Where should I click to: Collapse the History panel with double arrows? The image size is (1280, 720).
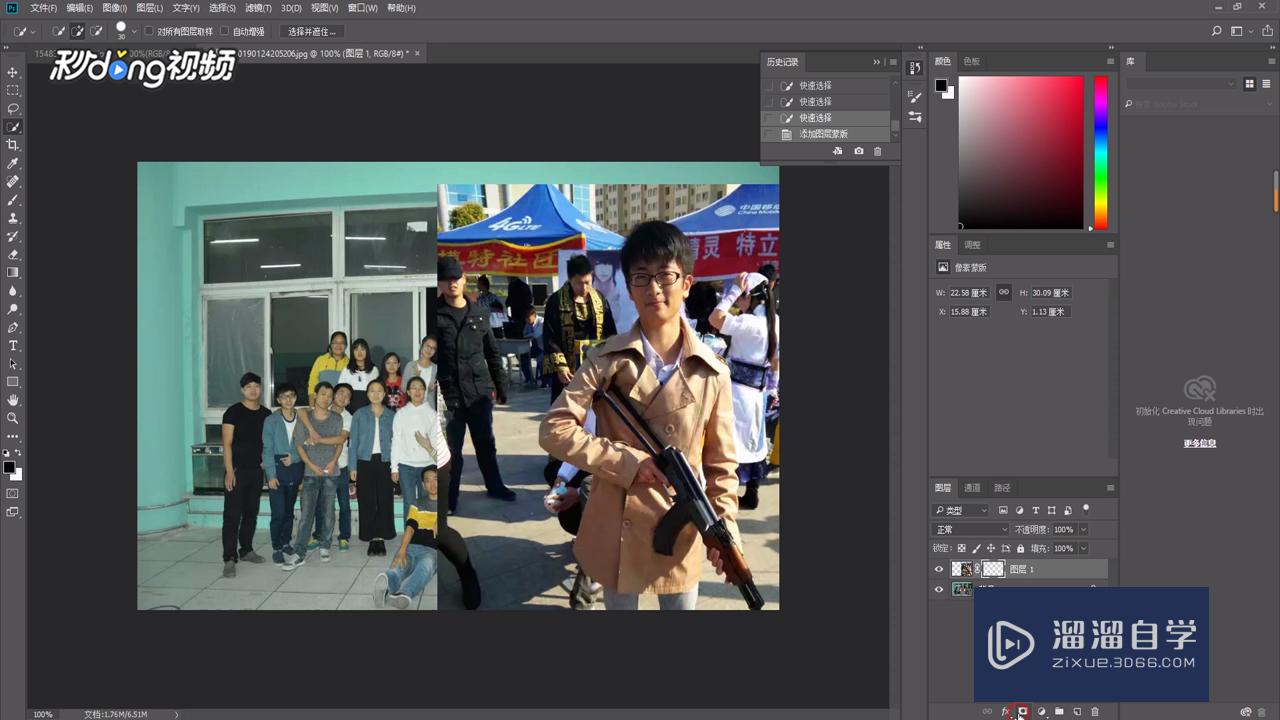click(877, 62)
